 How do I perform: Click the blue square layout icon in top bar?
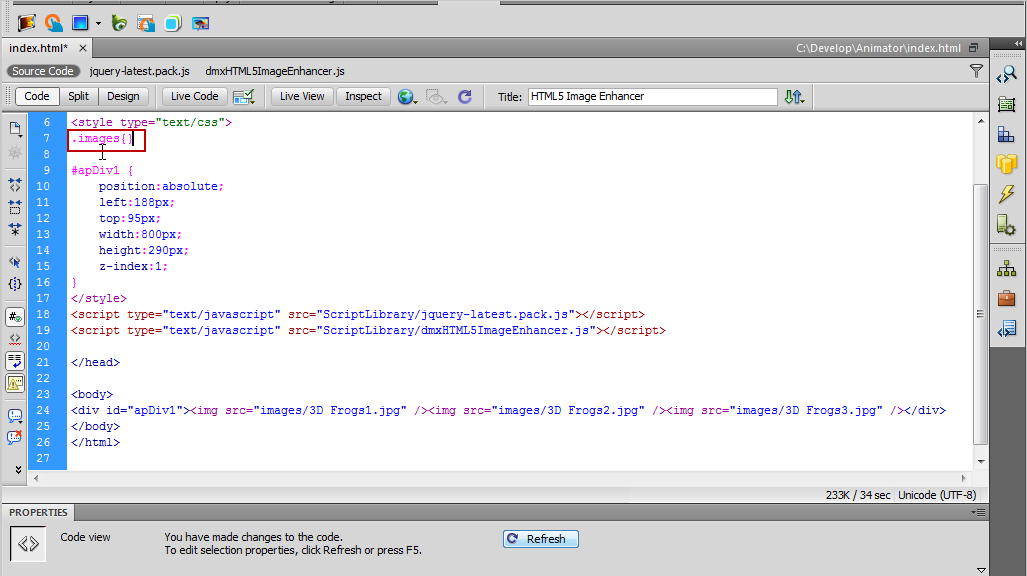(80, 23)
